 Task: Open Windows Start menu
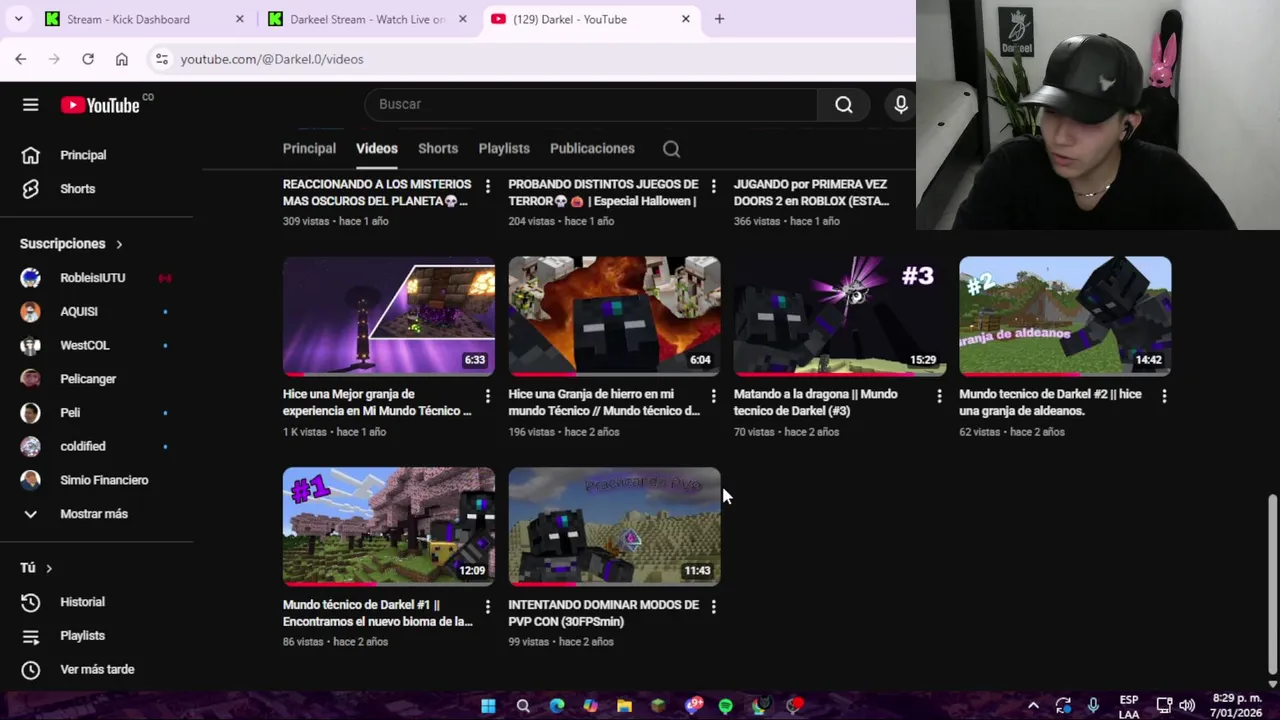pos(488,706)
